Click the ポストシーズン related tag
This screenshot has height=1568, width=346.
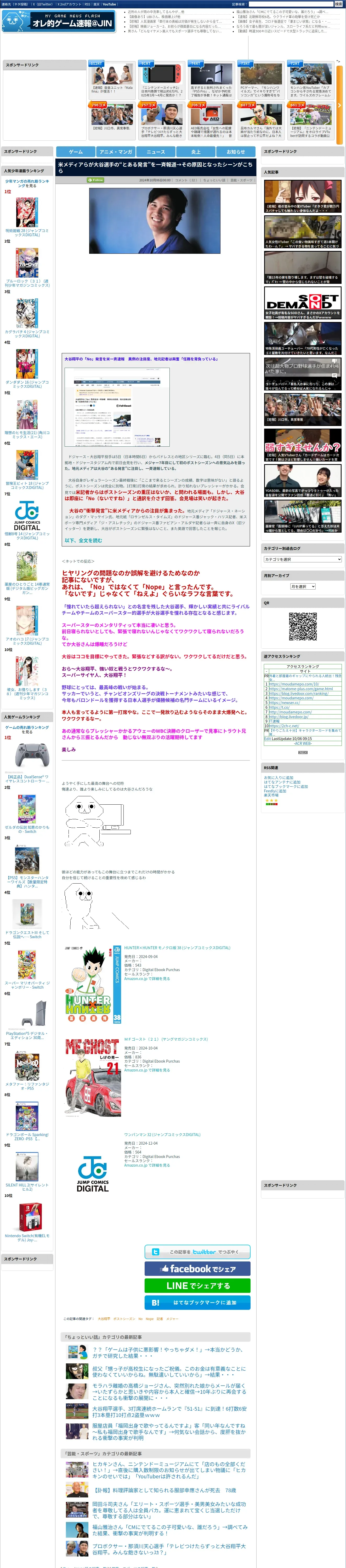pyautogui.click(x=124, y=1318)
